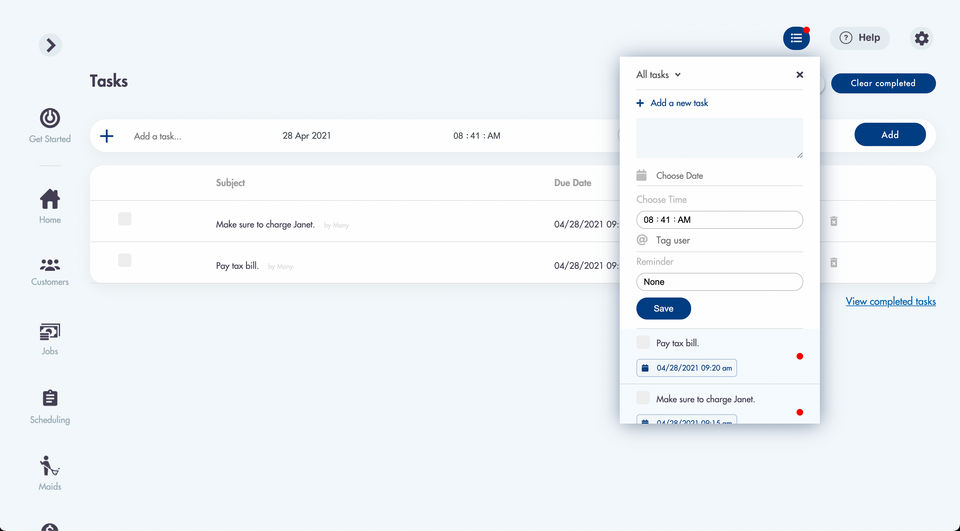Expand the sidebar with the chevron arrow
Viewport: 960px width, 531px height.
click(x=50, y=45)
